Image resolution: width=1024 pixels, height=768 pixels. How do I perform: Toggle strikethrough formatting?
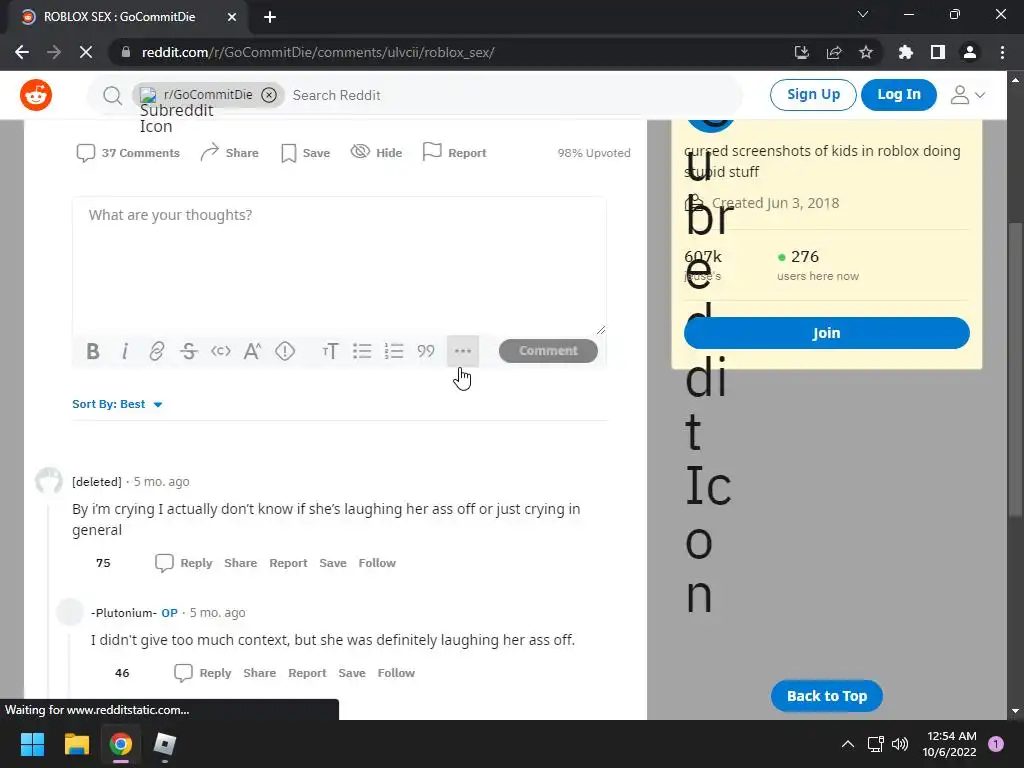[x=189, y=351]
